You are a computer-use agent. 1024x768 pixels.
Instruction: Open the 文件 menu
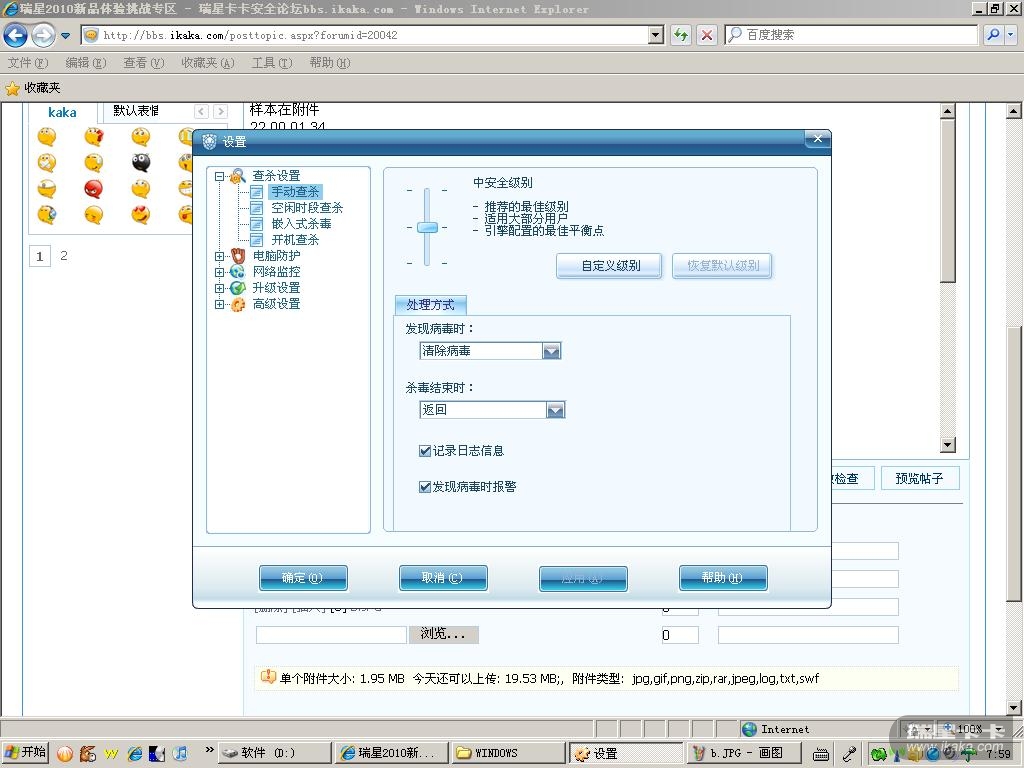pyautogui.click(x=28, y=63)
